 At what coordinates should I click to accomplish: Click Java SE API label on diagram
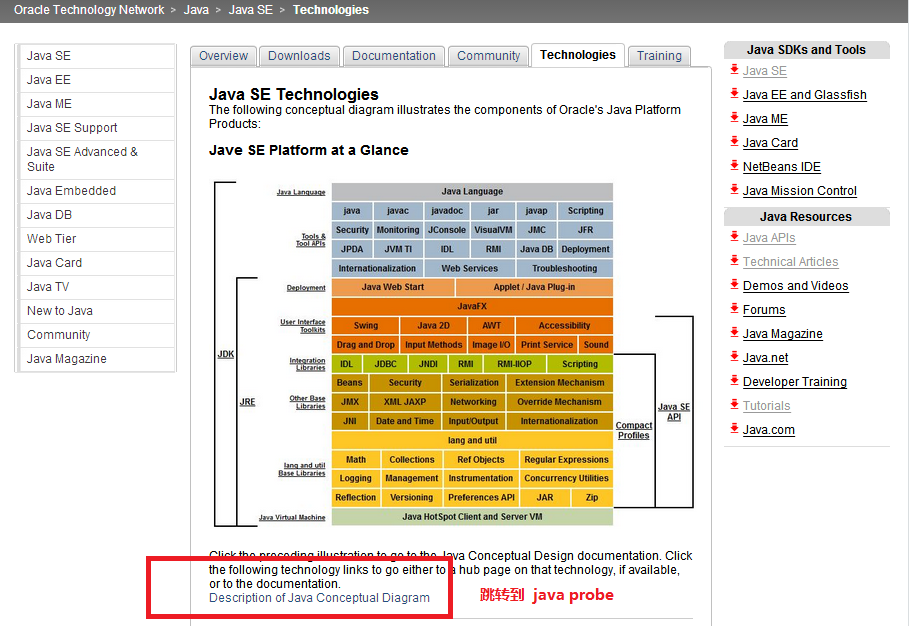pyautogui.click(x=674, y=412)
